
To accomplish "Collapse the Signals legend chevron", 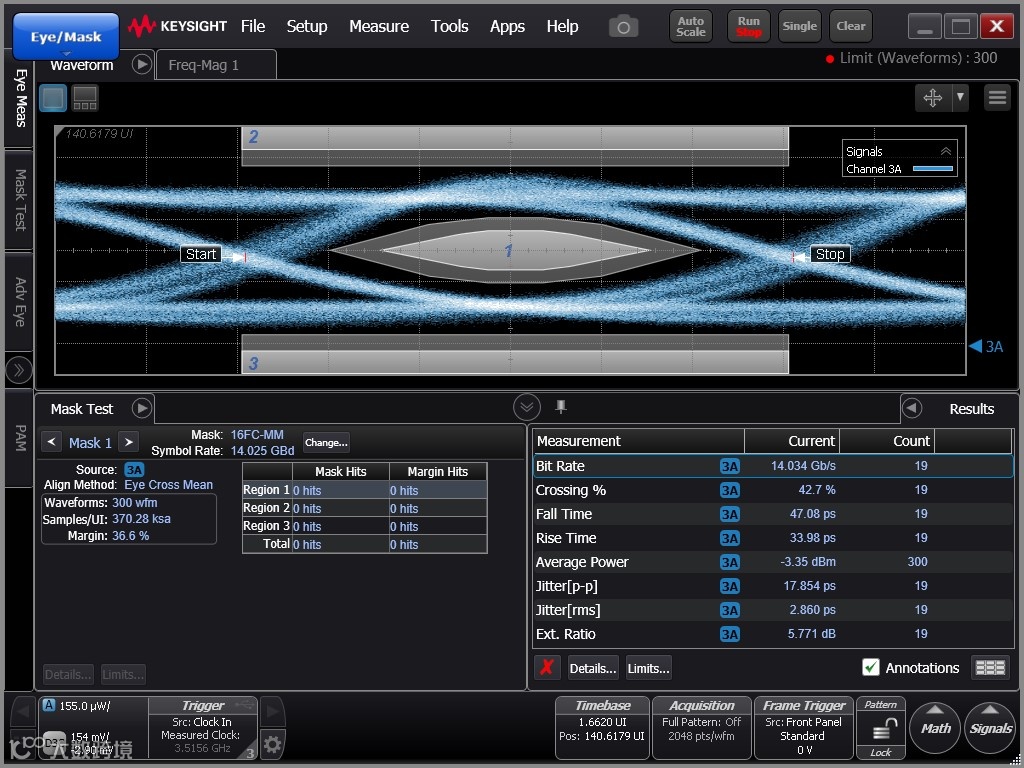I will (945, 151).
